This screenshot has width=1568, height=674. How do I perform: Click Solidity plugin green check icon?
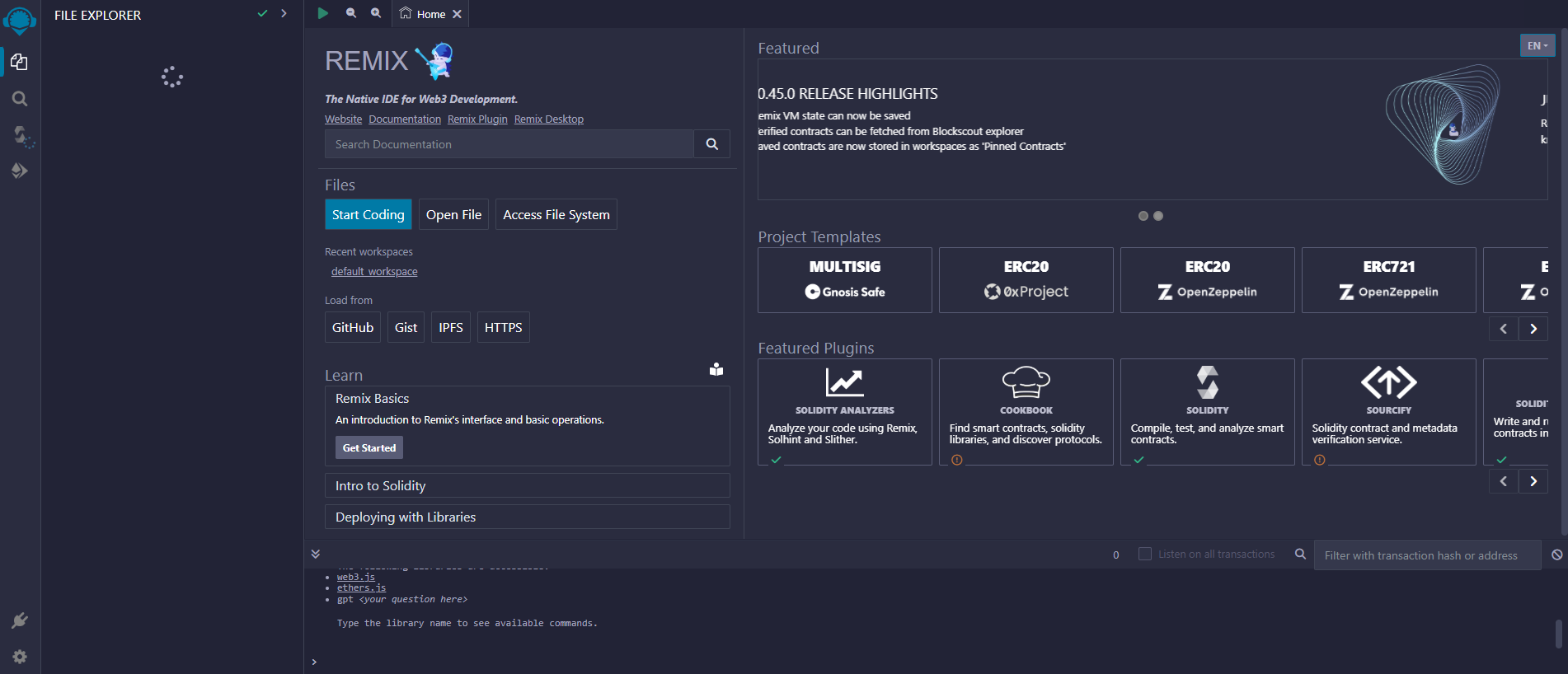pos(1138,460)
